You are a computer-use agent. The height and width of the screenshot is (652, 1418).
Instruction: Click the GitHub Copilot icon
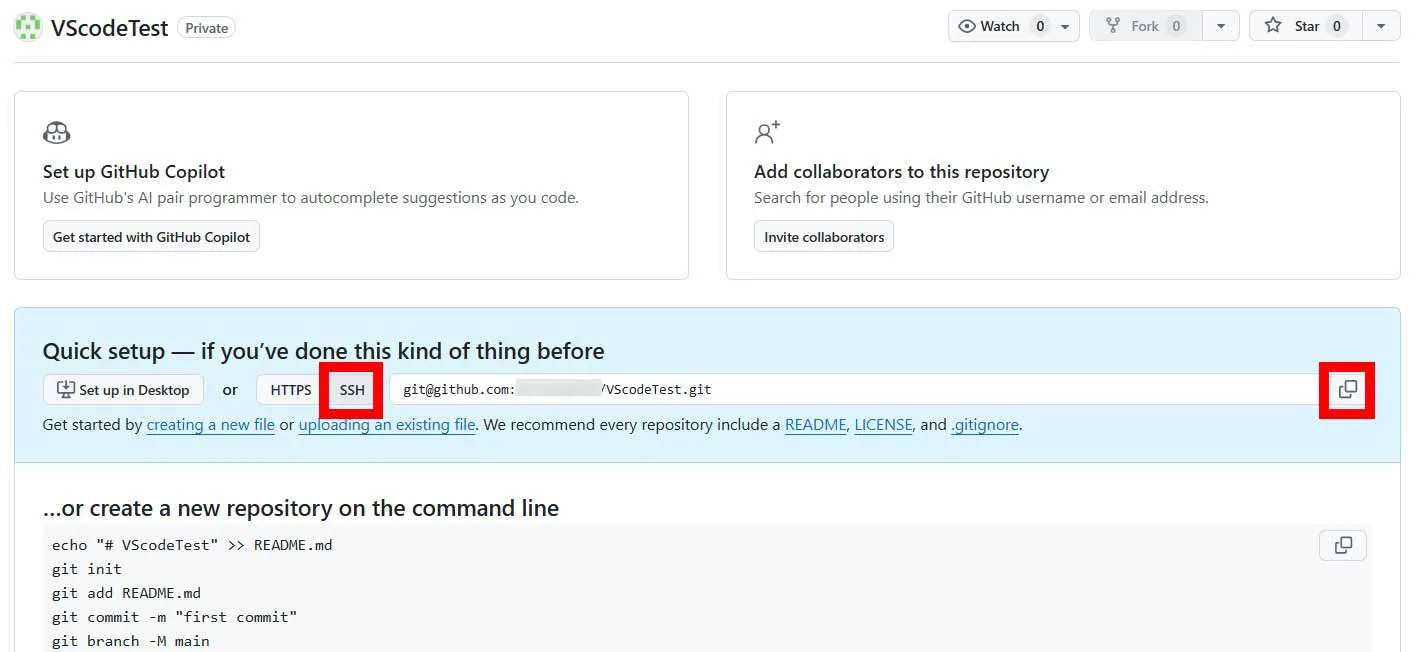(57, 132)
